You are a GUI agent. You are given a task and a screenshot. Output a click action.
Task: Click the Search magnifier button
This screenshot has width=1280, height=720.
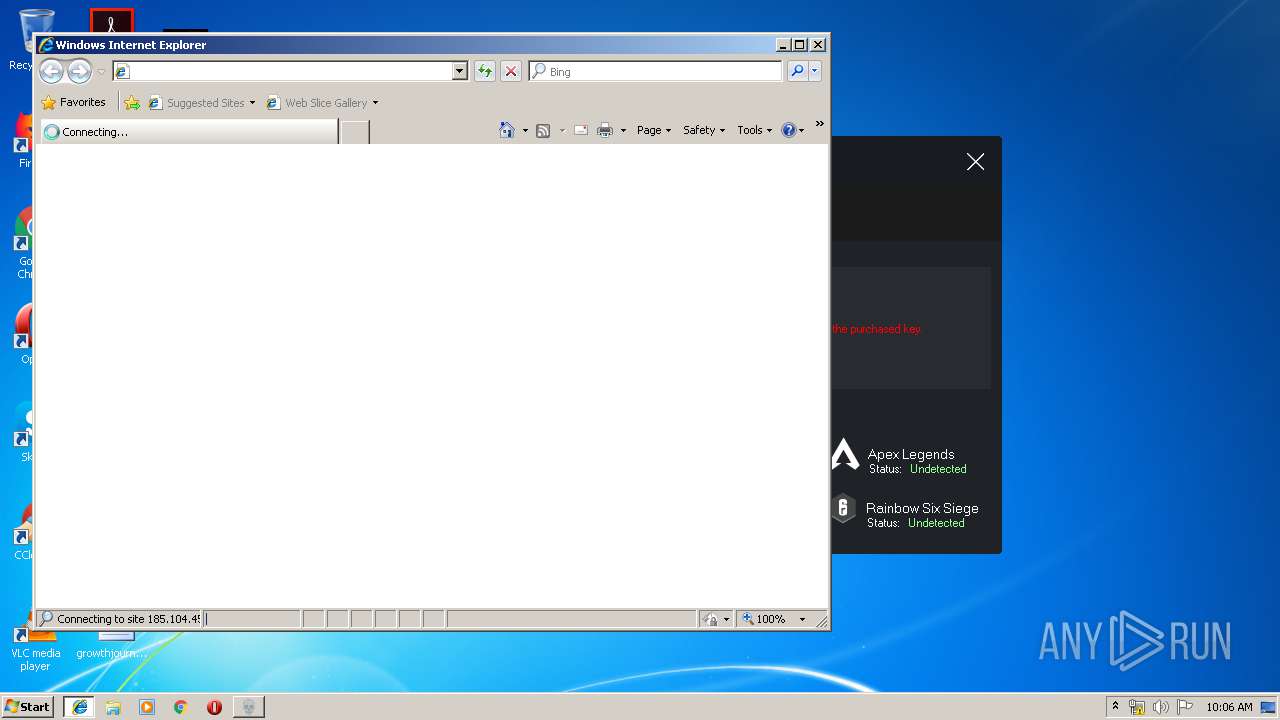click(x=797, y=71)
